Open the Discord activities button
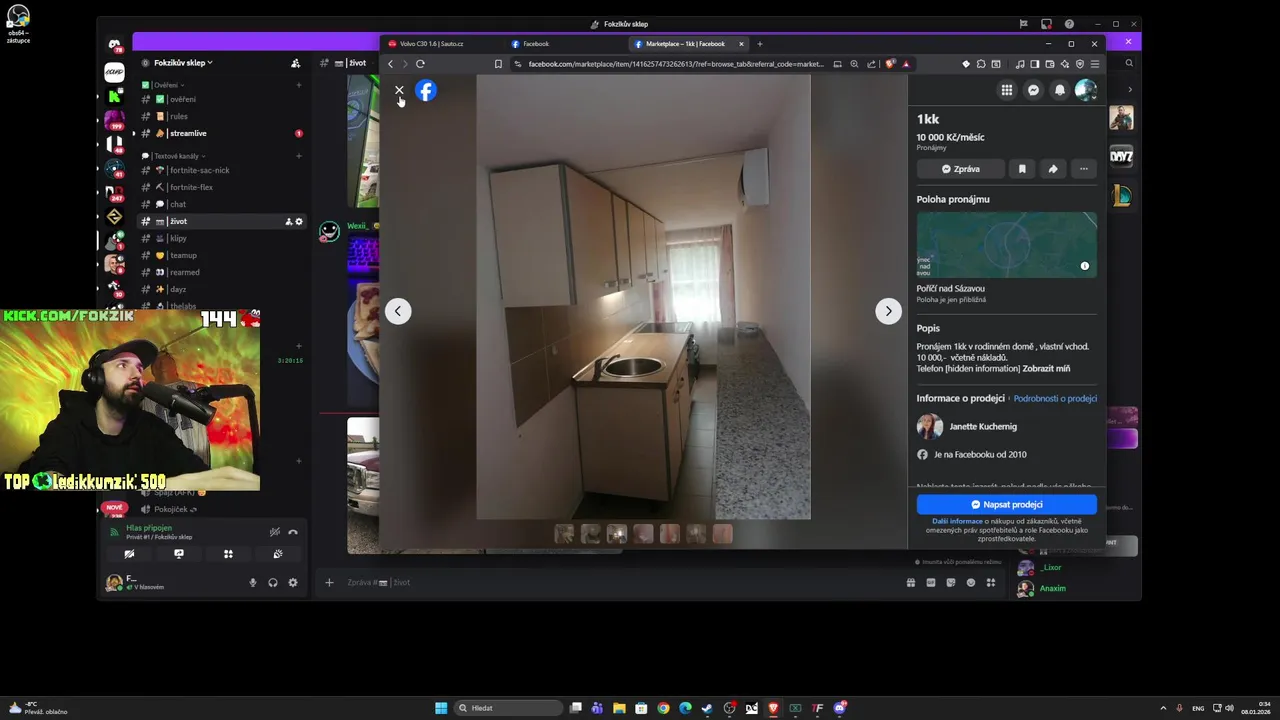The height and width of the screenshot is (720, 1280). pyautogui.click(x=228, y=554)
